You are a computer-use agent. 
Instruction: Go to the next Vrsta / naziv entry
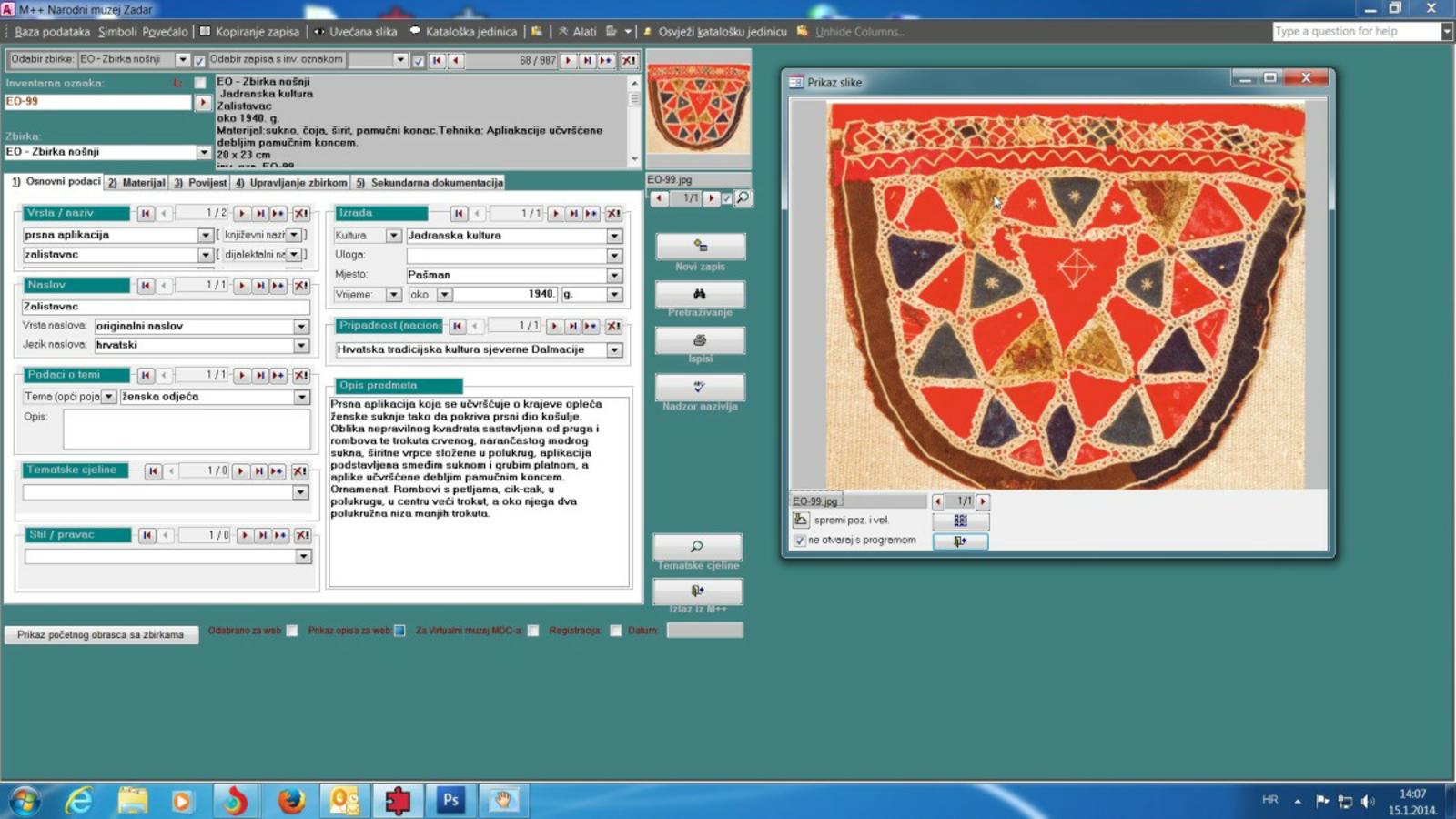(x=242, y=213)
